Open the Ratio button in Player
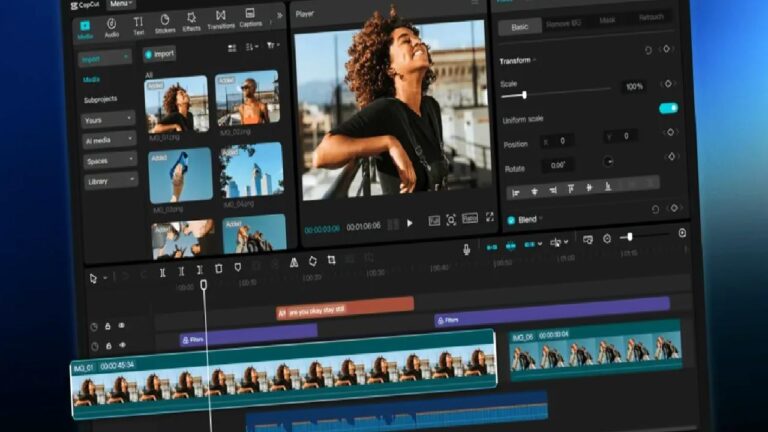 pyautogui.click(x=470, y=218)
